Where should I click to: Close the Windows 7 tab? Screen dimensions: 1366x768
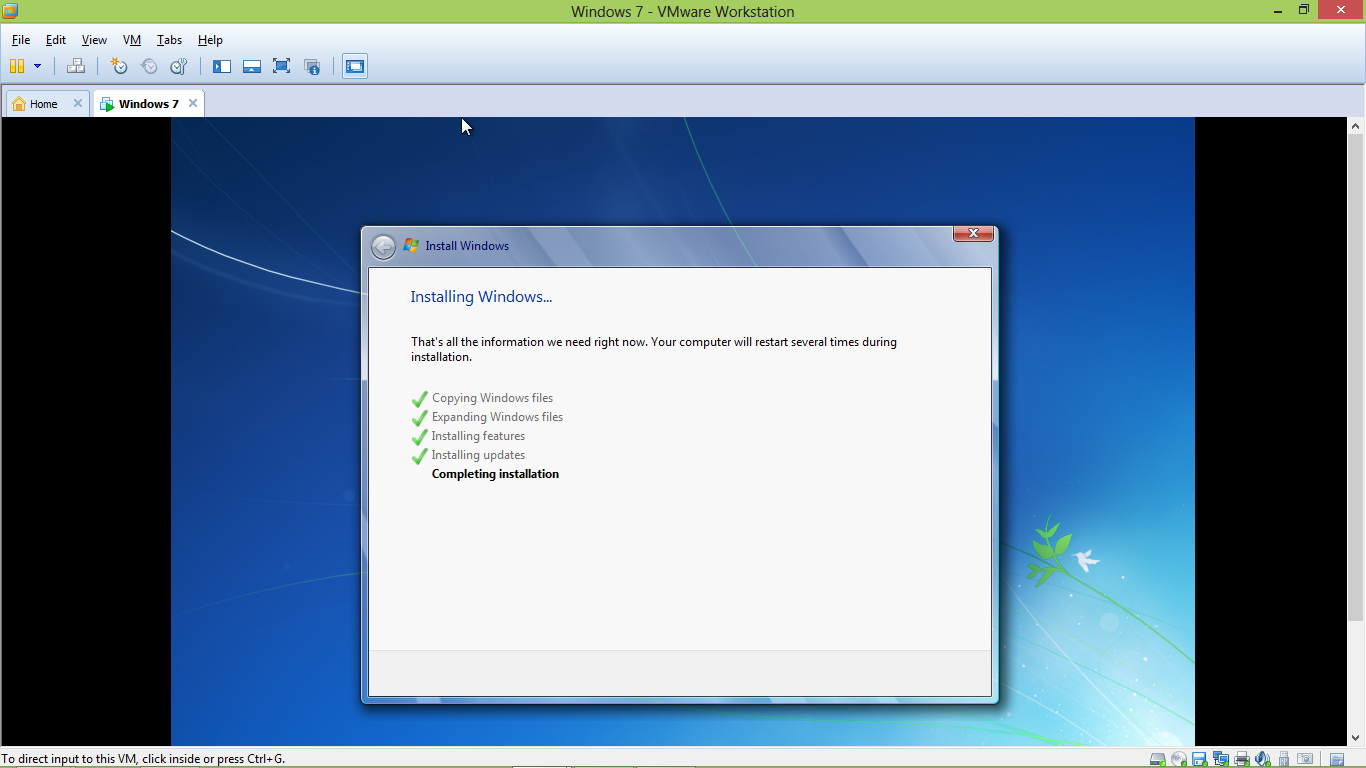[x=193, y=103]
